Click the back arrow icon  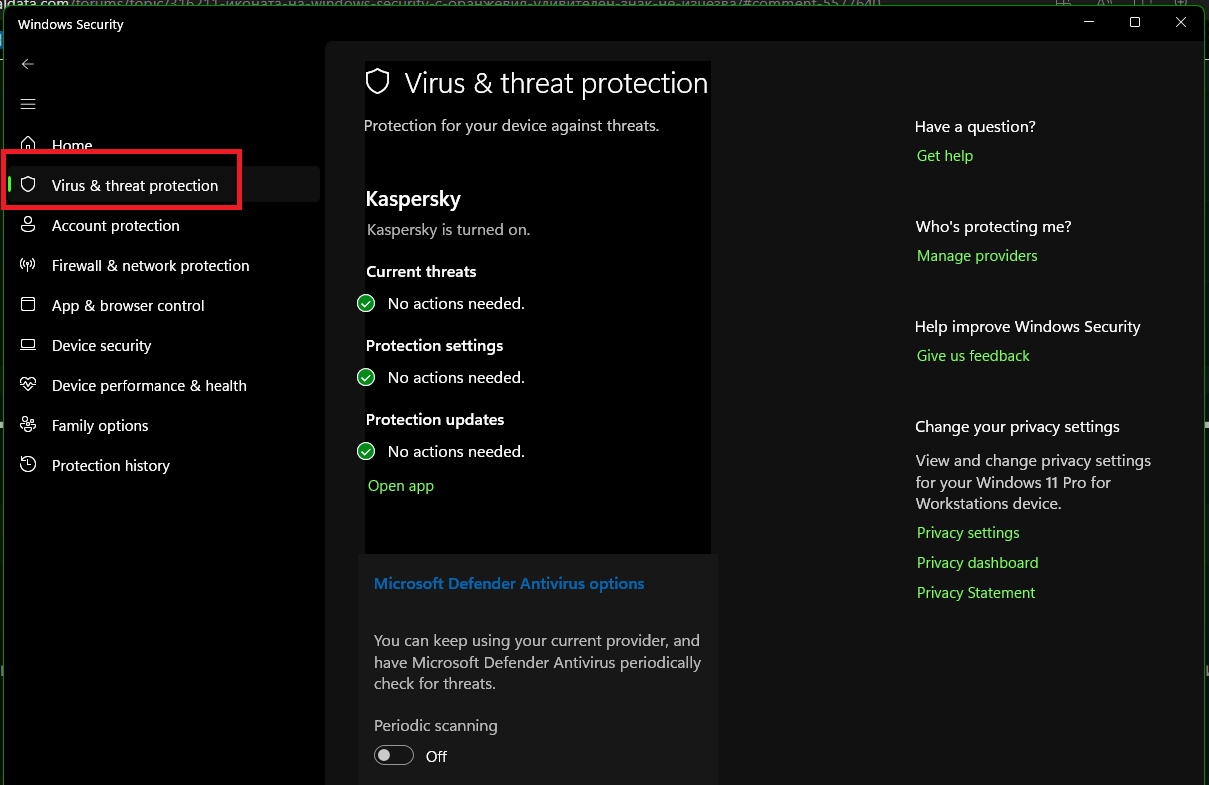tap(28, 64)
